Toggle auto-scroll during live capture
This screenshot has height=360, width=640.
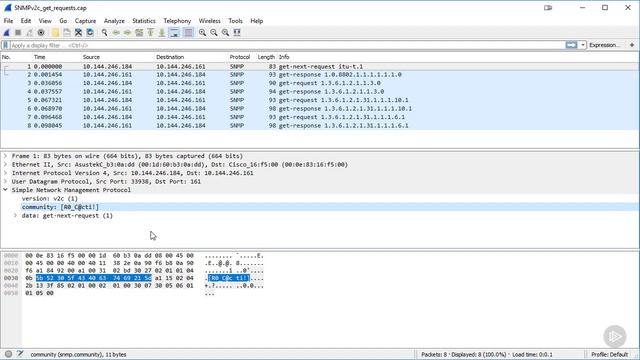tap(174, 33)
